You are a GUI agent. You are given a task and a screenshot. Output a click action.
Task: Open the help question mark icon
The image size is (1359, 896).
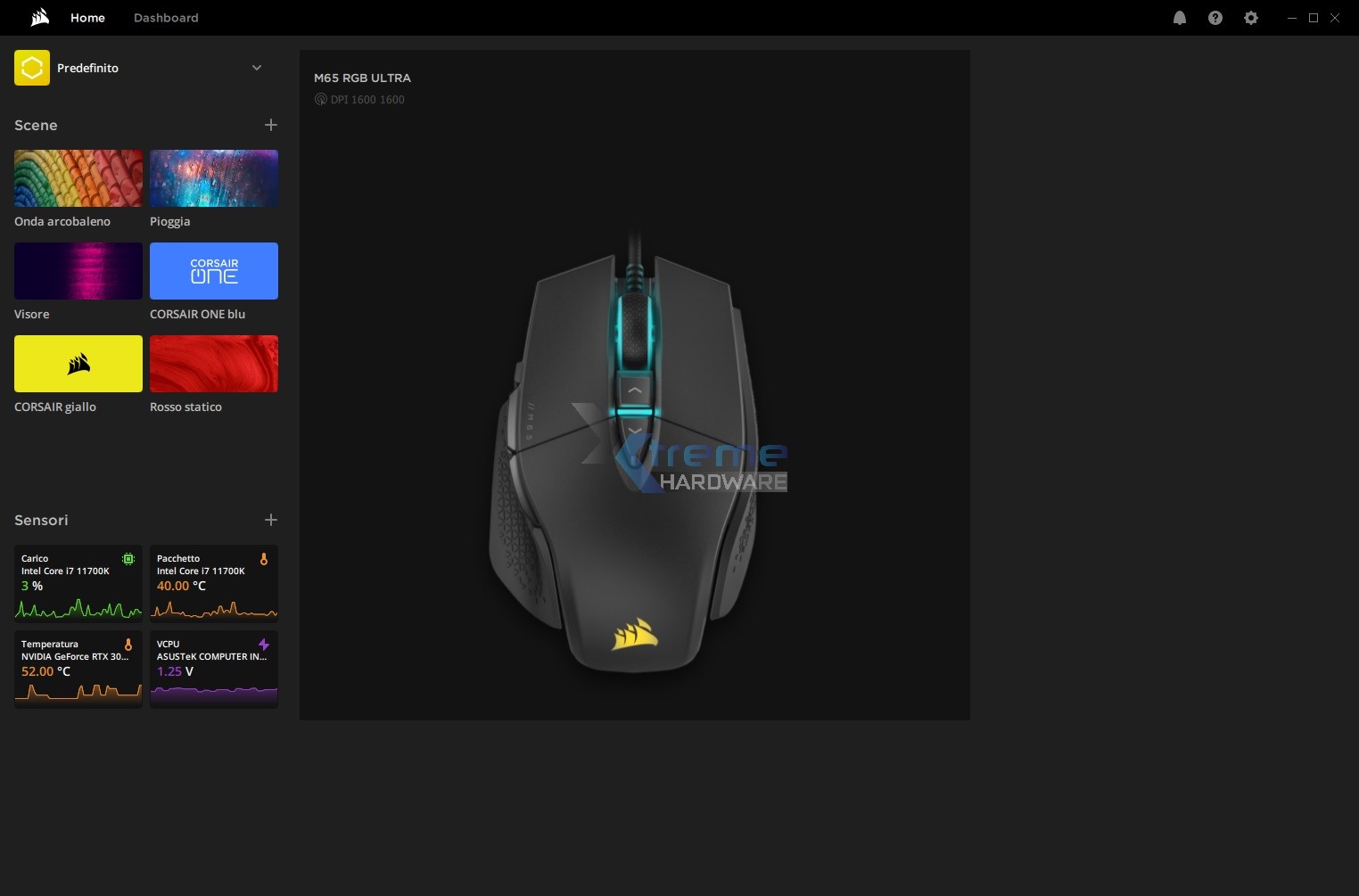click(1215, 18)
